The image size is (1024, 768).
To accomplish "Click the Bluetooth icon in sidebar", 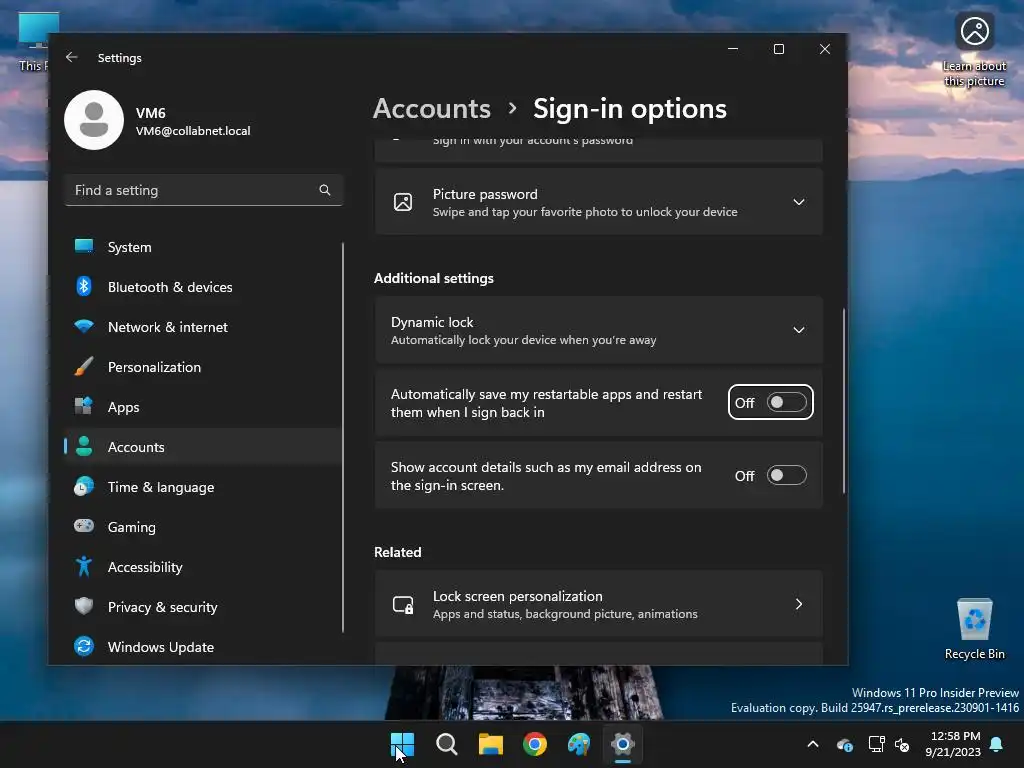I will click(x=84, y=286).
